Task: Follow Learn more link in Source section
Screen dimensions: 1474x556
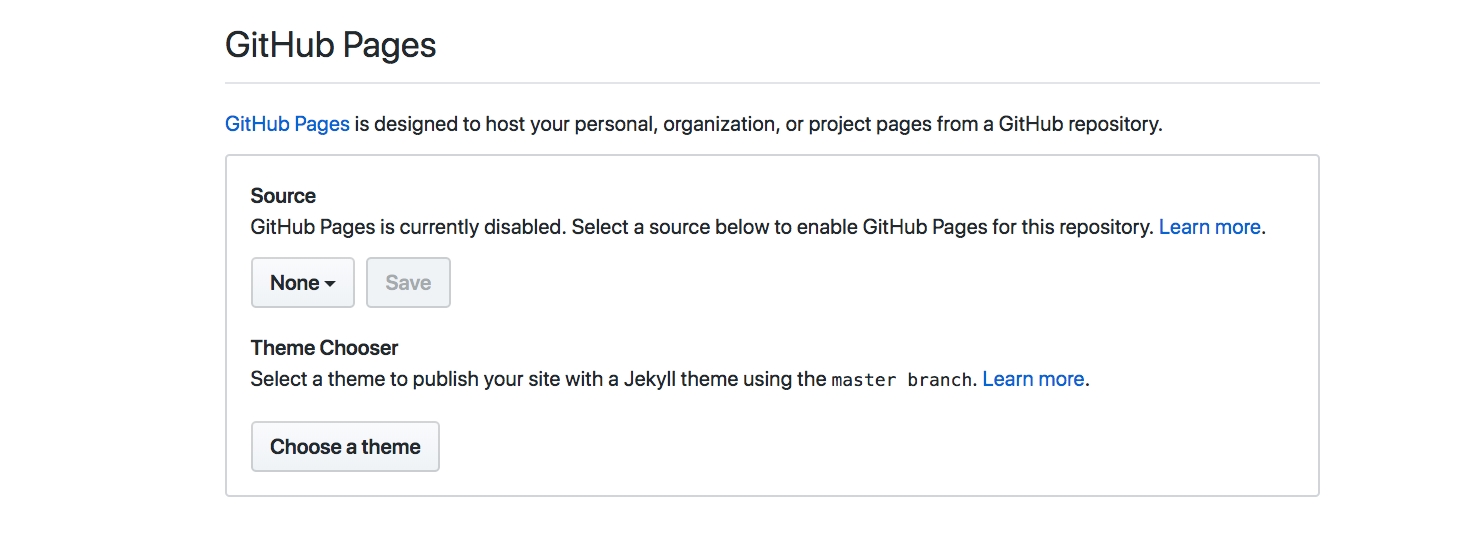Action: (x=1209, y=227)
